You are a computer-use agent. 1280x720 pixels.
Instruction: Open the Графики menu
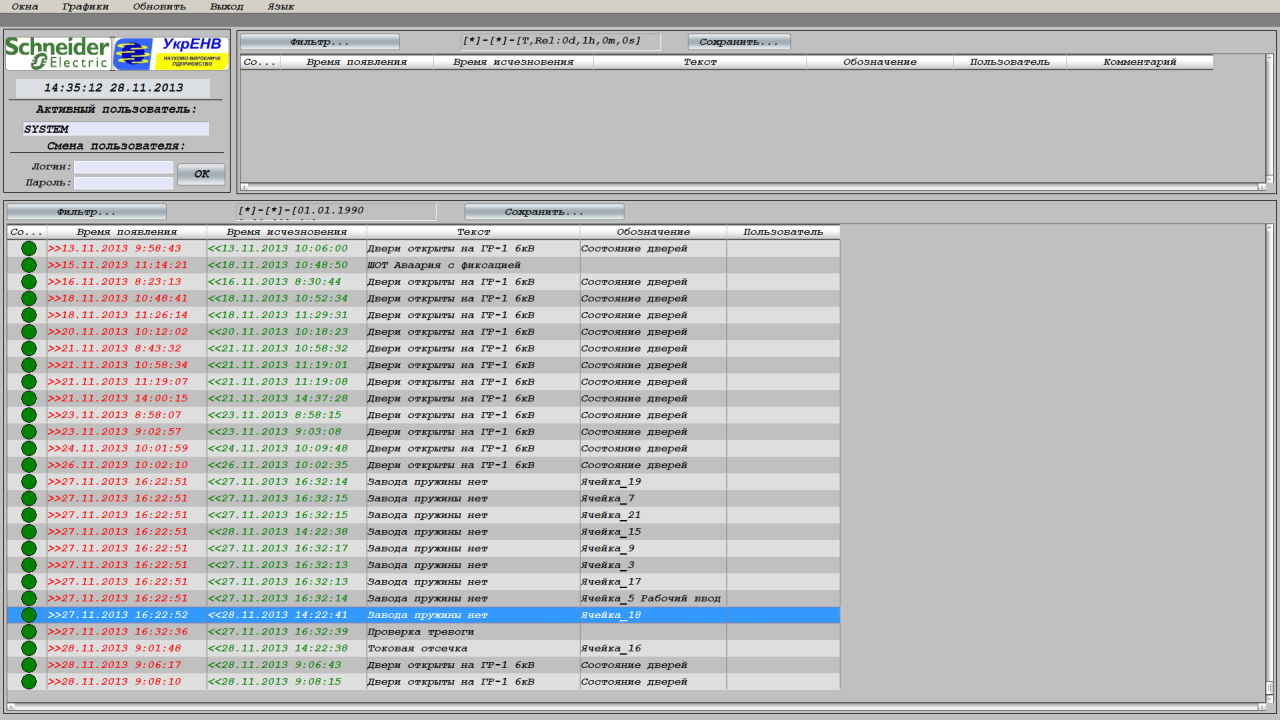pyautogui.click(x=85, y=6)
